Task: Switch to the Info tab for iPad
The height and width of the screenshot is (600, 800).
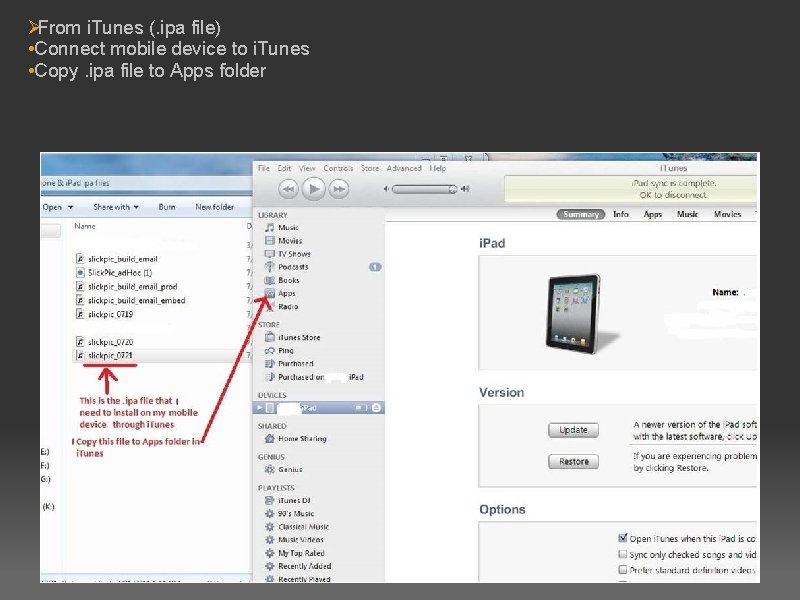Action: click(x=620, y=214)
